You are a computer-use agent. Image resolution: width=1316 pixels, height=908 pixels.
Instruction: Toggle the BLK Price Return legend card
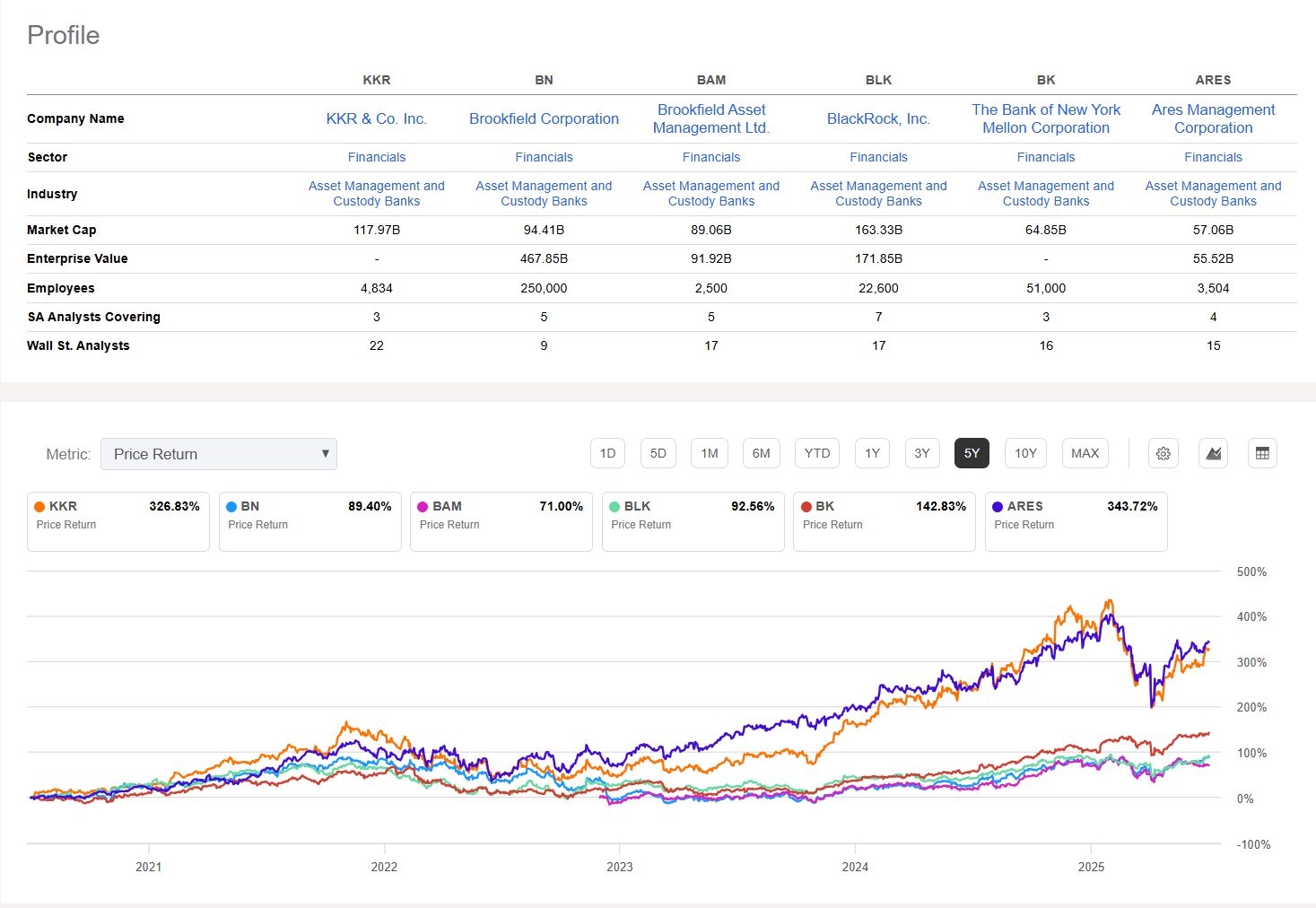[693, 521]
